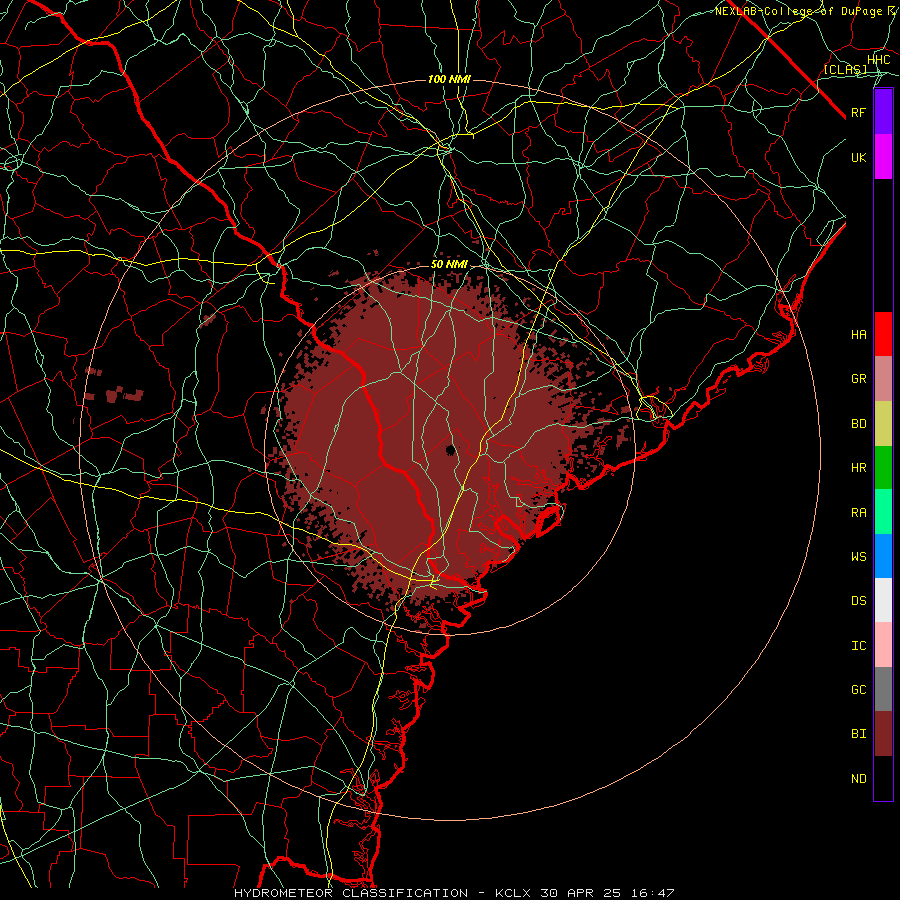Click the UK magenta legend swatch
This screenshot has width=900, height=900.
click(x=883, y=157)
